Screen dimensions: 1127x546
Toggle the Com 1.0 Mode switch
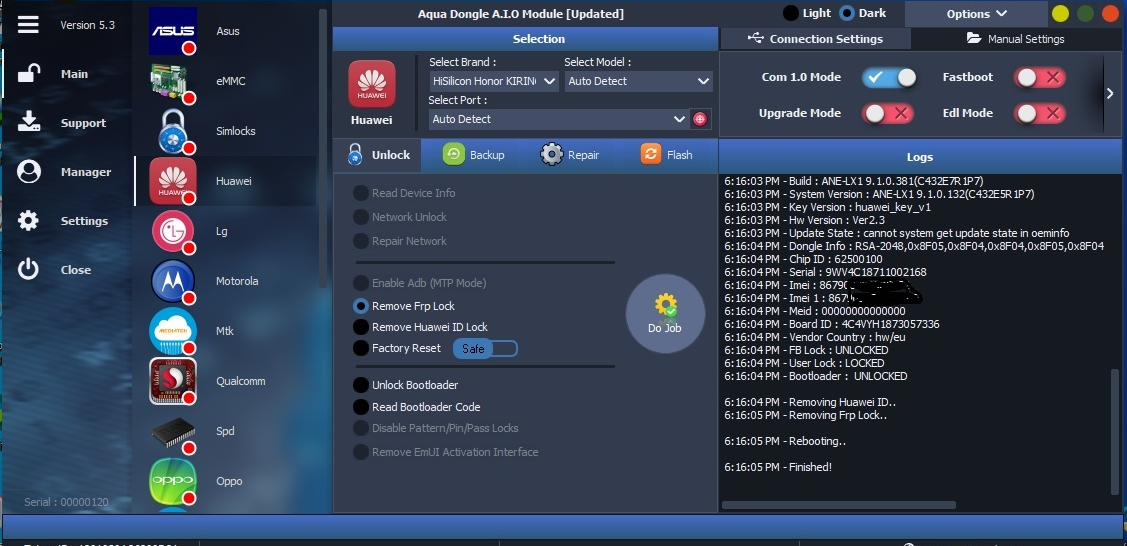point(889,78)
